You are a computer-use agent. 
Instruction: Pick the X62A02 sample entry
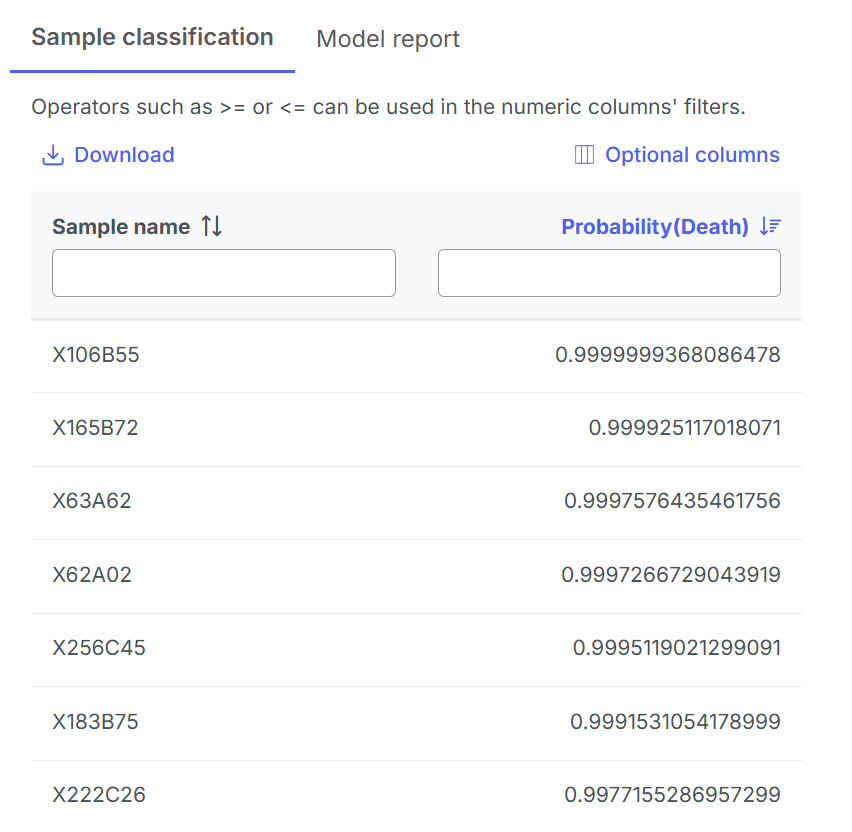[x=92, y=575]
